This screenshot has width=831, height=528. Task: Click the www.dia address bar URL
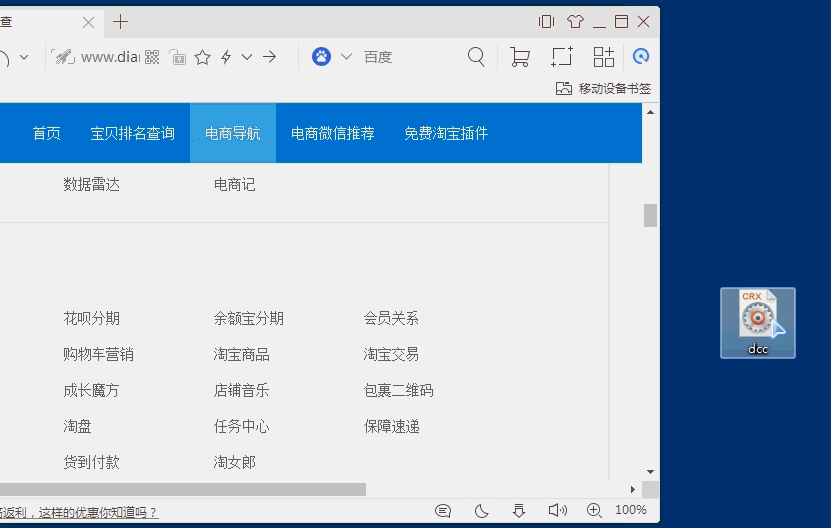click(x=110, y=57)
